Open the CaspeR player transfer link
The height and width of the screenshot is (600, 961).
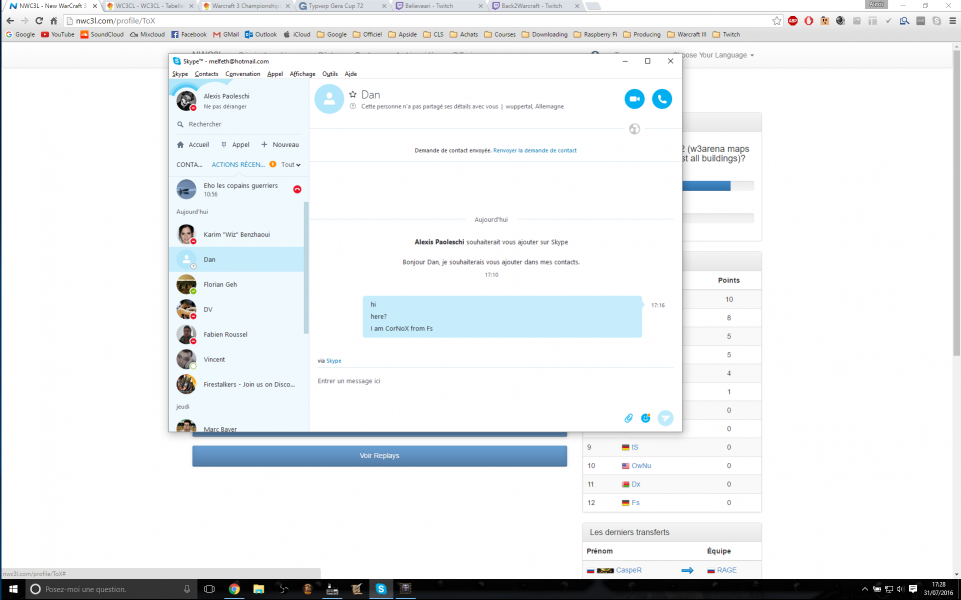click(x=628, y=570)
